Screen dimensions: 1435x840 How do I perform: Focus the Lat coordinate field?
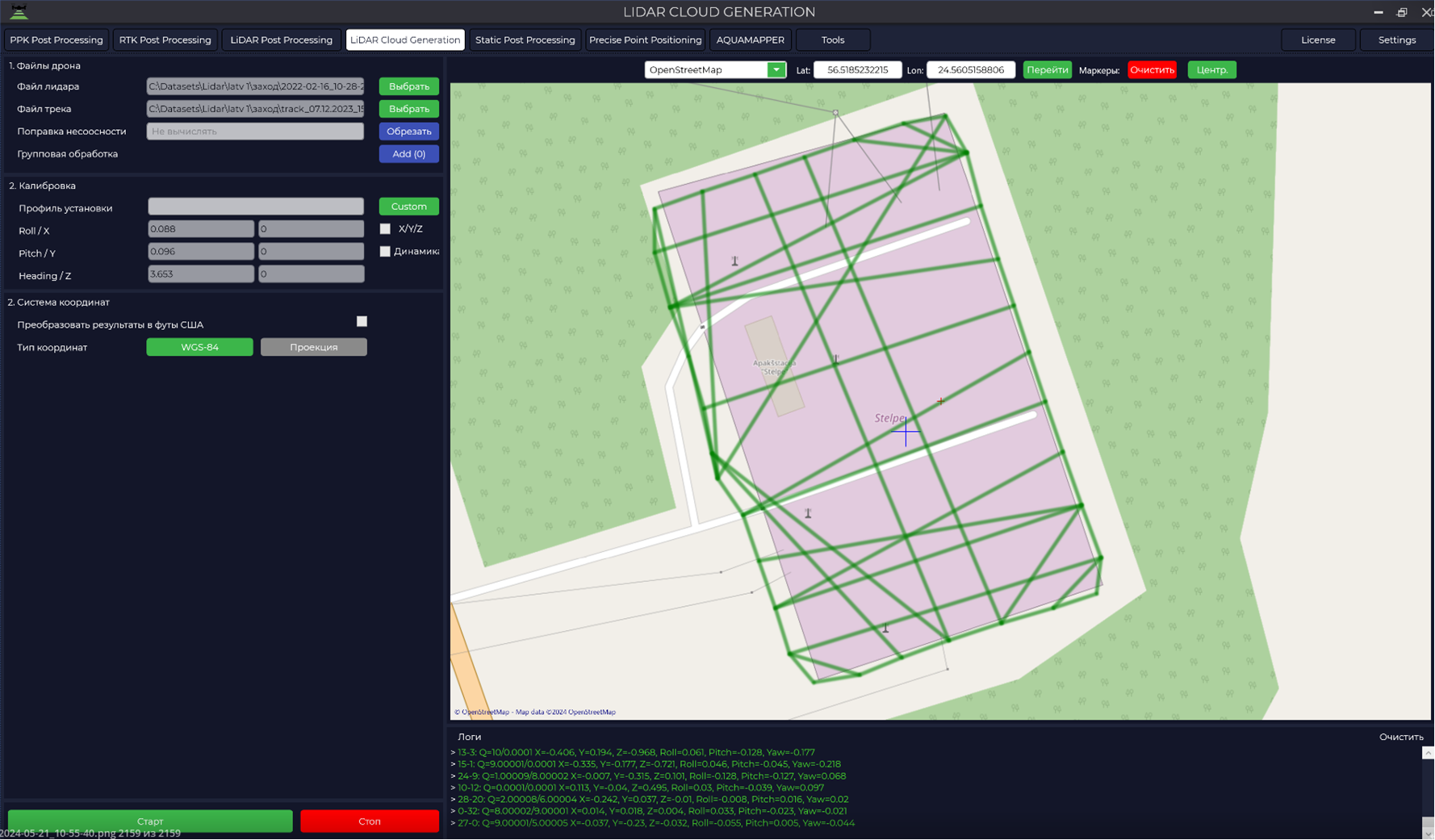(x=858, y=70)
